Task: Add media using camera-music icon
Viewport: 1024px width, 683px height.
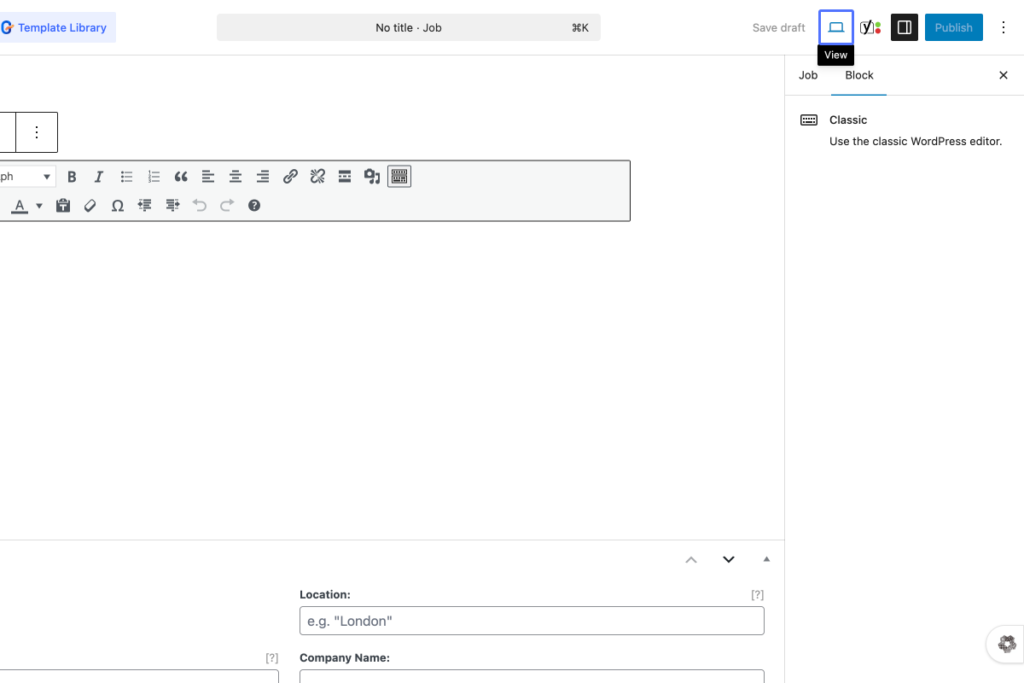Action: [372, 176]
